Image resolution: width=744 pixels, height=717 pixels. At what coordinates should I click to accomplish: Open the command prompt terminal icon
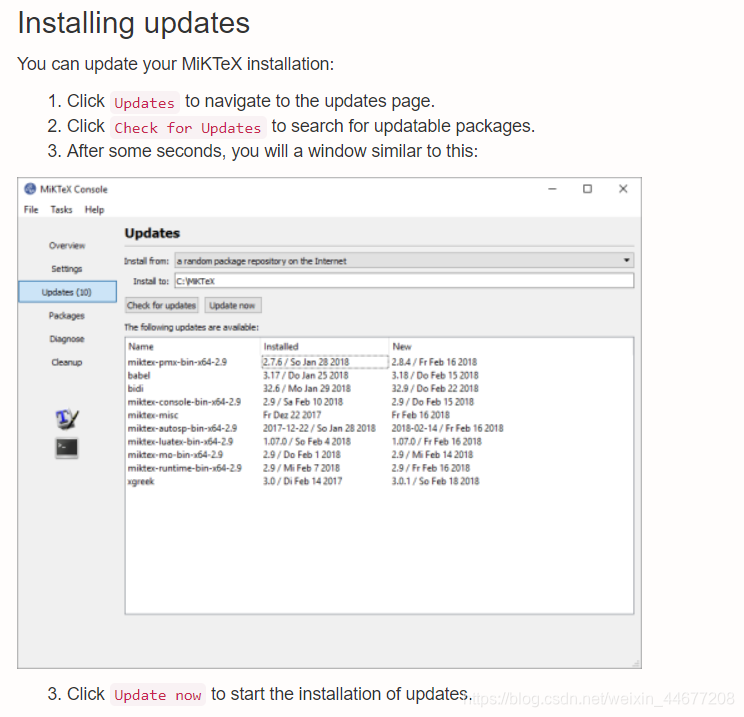coord(67,448)
